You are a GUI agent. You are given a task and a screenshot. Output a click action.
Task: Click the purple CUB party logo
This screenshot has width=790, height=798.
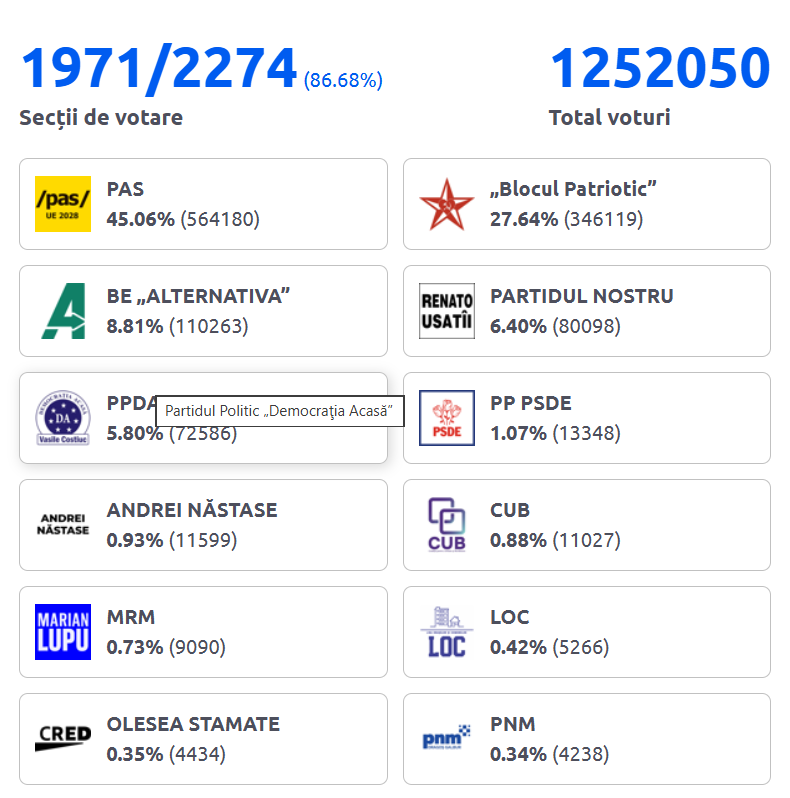coord(446,525)
